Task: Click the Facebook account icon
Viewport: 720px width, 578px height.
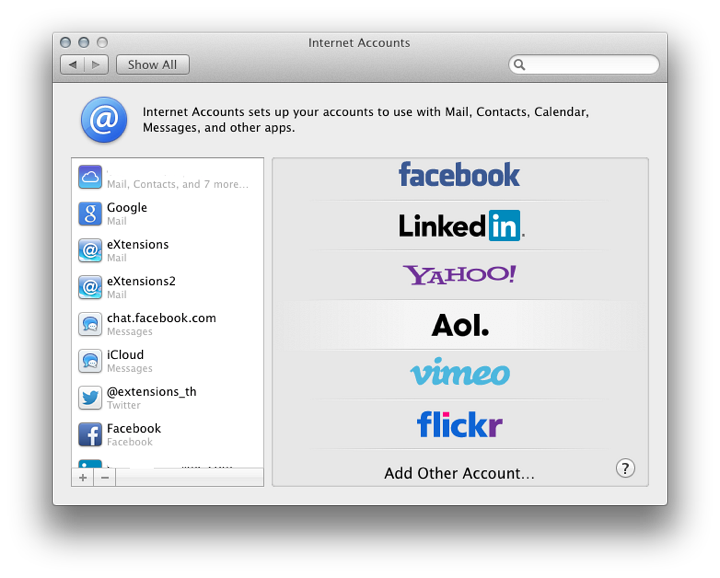Action: [90, 434]
